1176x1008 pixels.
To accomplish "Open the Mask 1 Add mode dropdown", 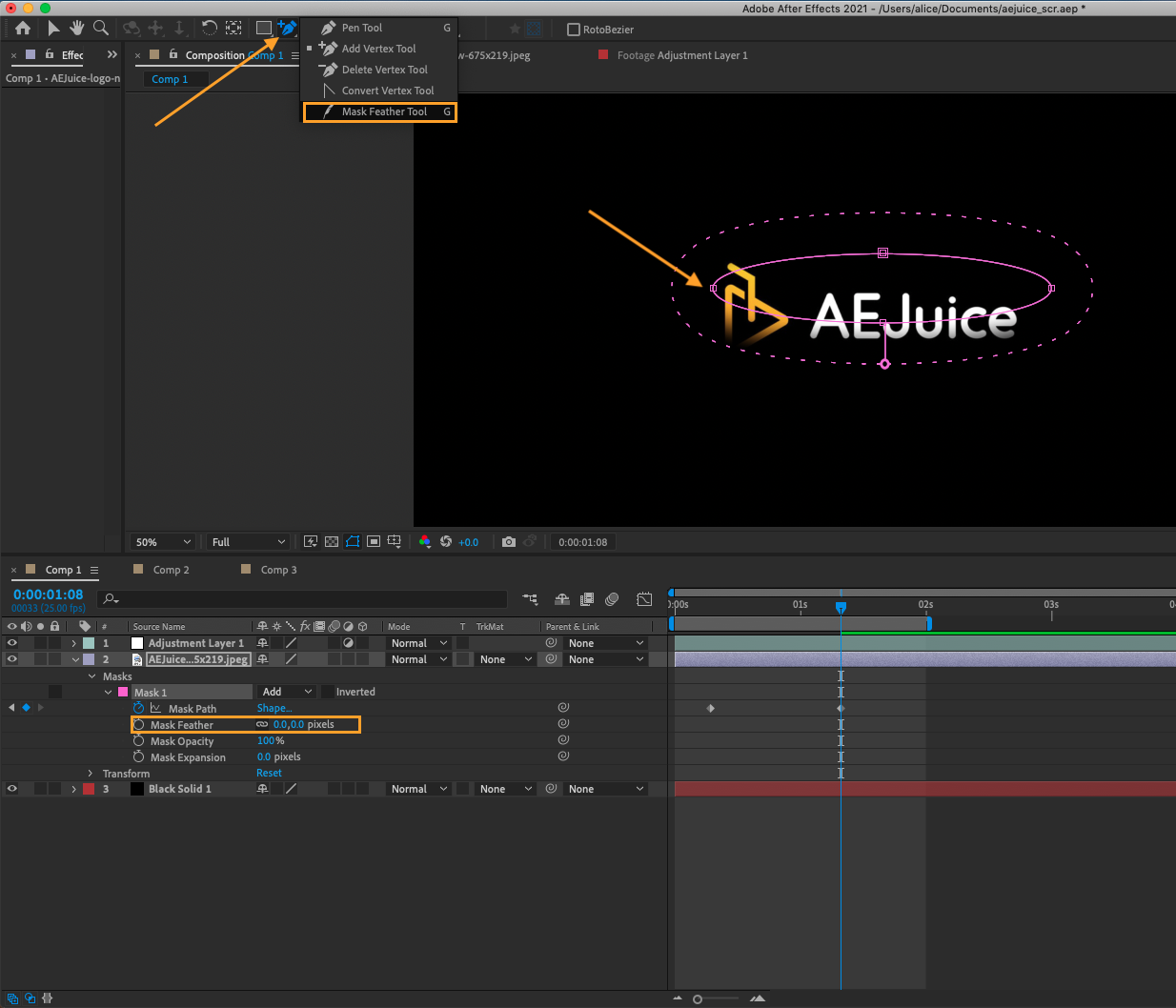I will (287, 692).
